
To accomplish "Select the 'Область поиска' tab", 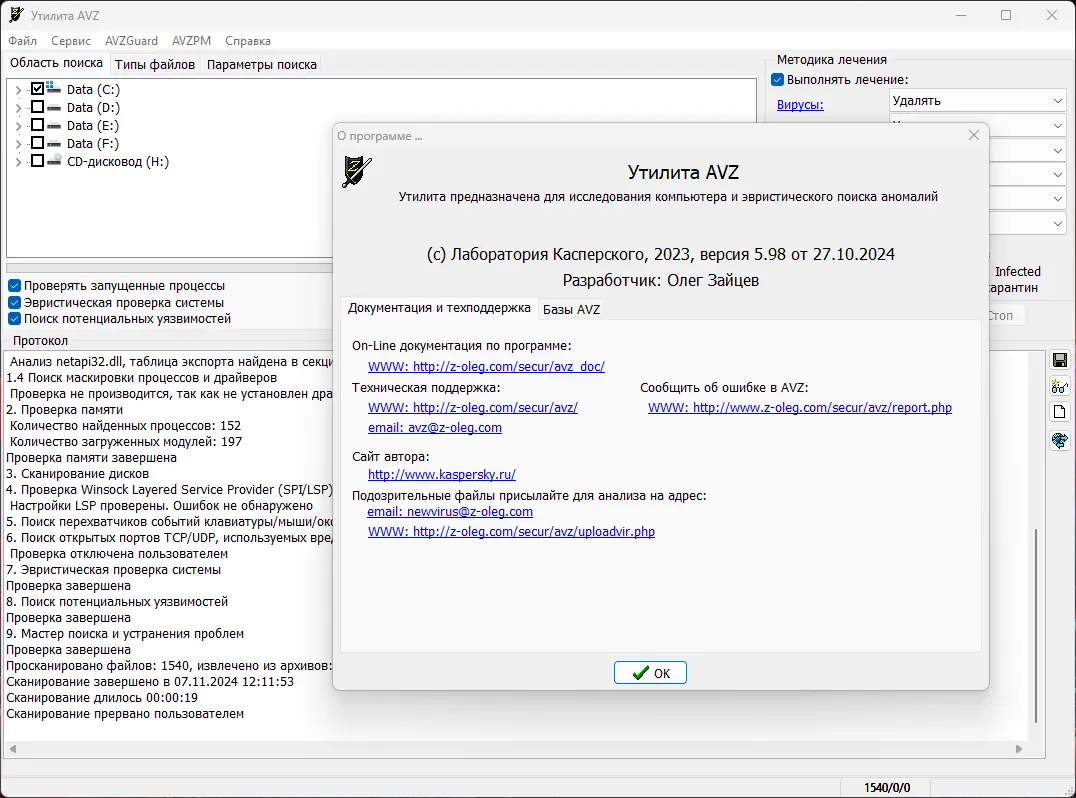I will click(x=56, y=63).
